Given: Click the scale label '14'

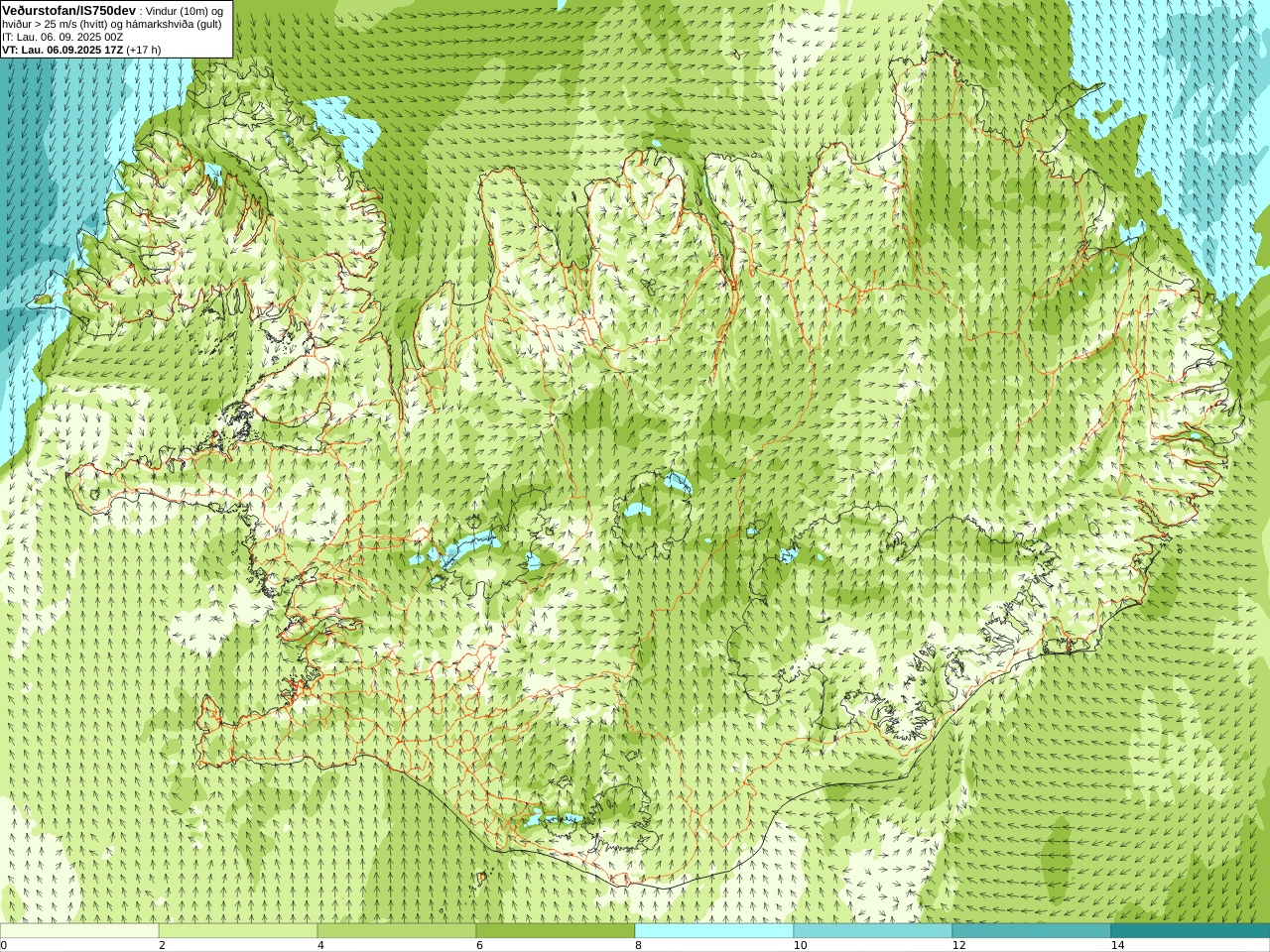Looking at the screenshot, I should 1117,945.
